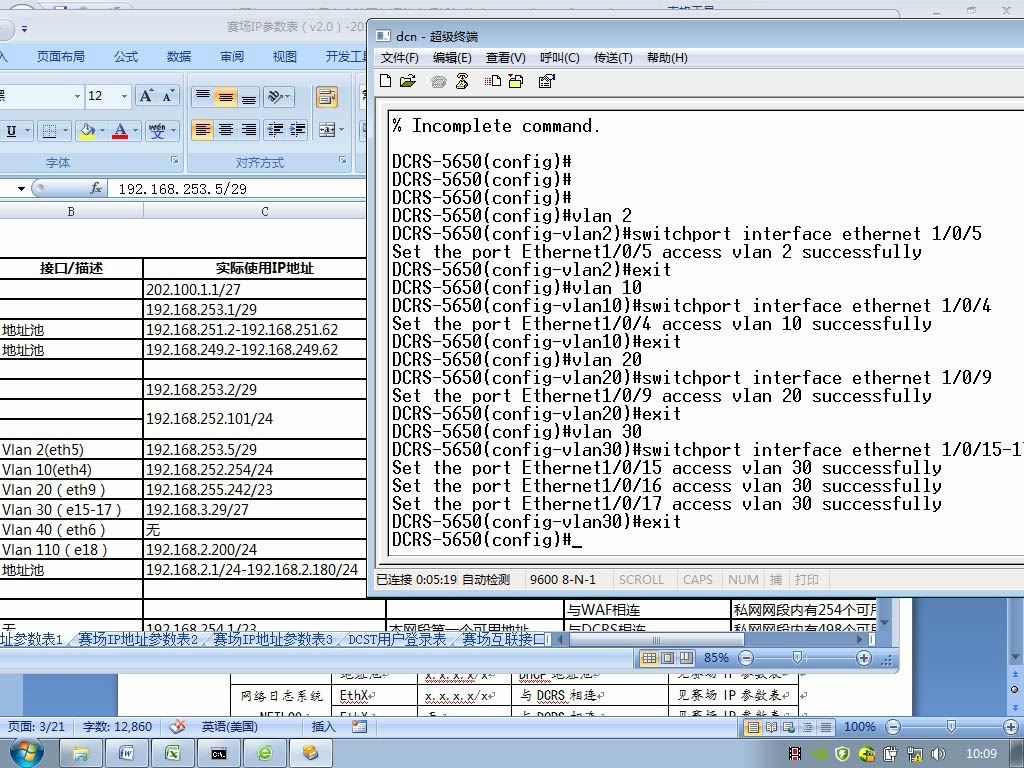Viewport: 1024px width, 768px height.
Task: Click Excel taskbar button
Action: click(172, 754)
